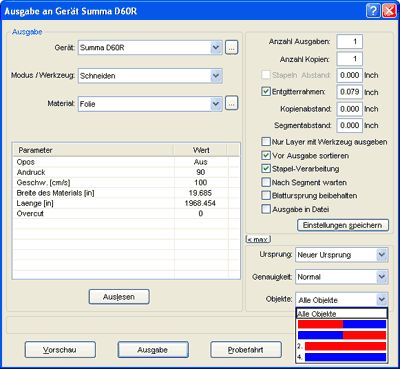Toggle Stapel-Verarbeitung checkbox

coord(266,169)
